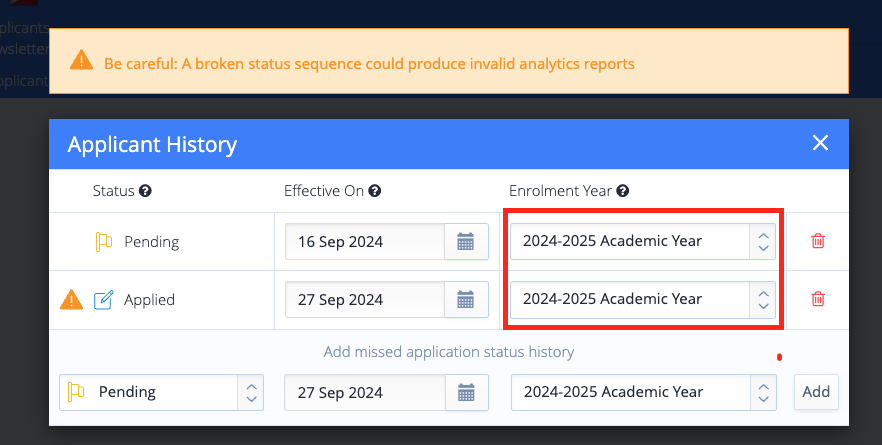Click the warning icon in the alert banner
Screen dimensions: 882x445
(x=82, y=60)
